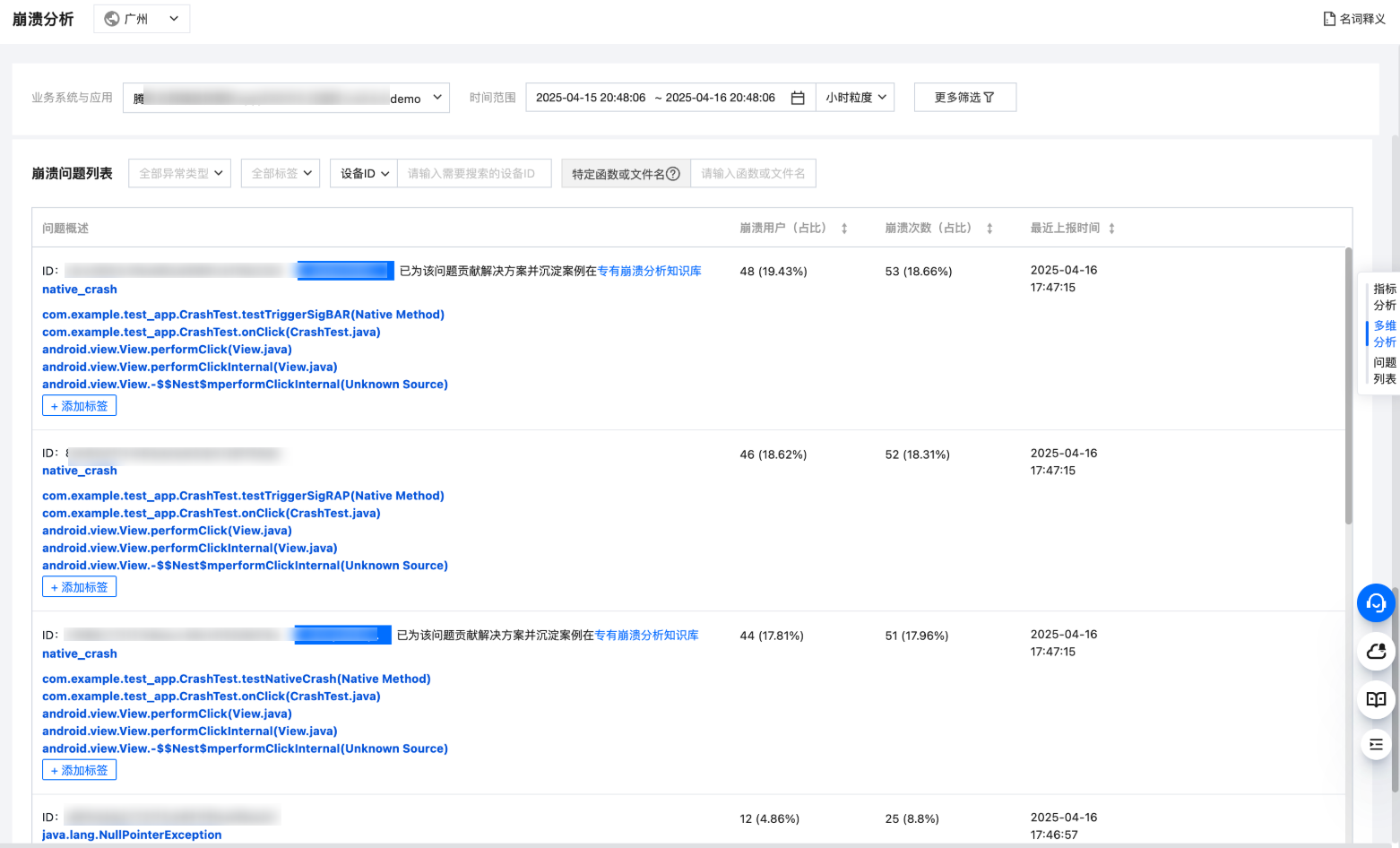Open 名词释义 glossary link
Screen dimensions: 1400x848
coord(1354,19)
